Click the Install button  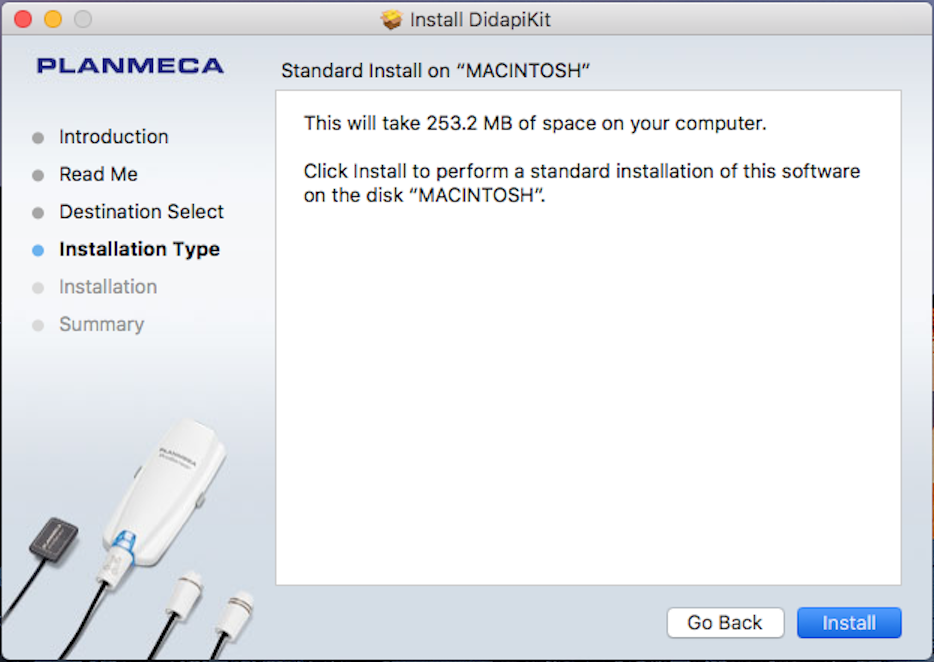coord(848,623)
